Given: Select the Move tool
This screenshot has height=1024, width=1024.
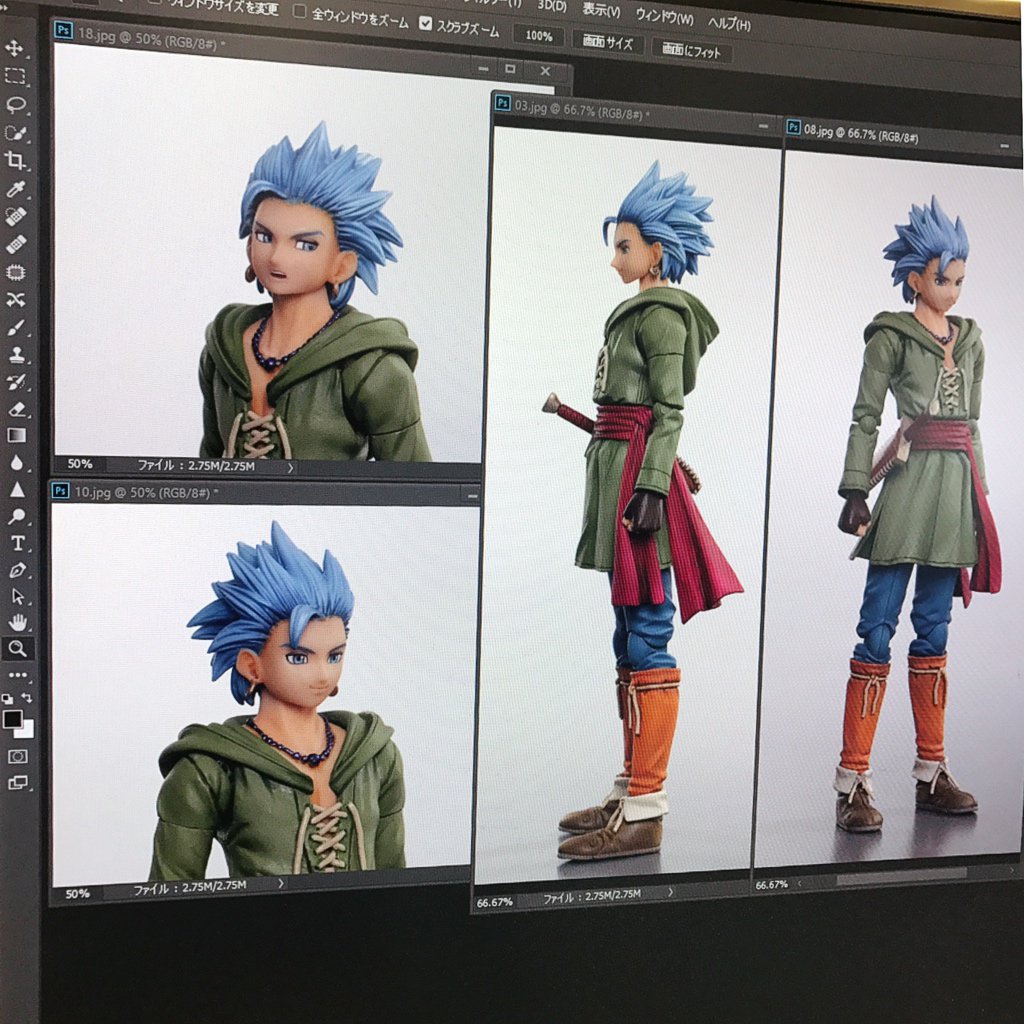Looking at the screenshot, I should (15, 48).
